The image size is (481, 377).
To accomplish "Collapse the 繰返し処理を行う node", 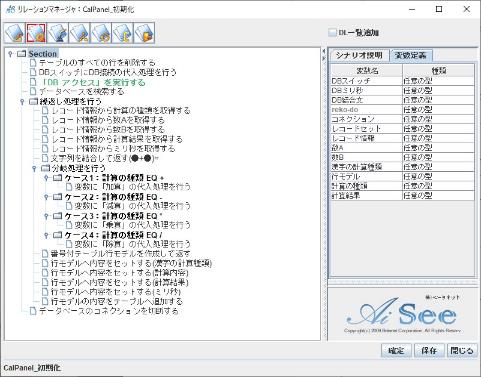I will (x=22, y=101).
